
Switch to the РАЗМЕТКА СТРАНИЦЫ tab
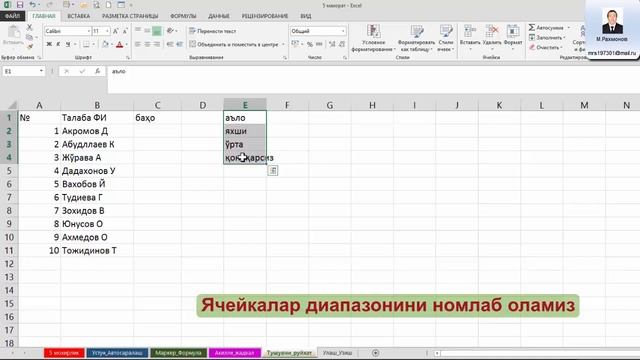130,16
